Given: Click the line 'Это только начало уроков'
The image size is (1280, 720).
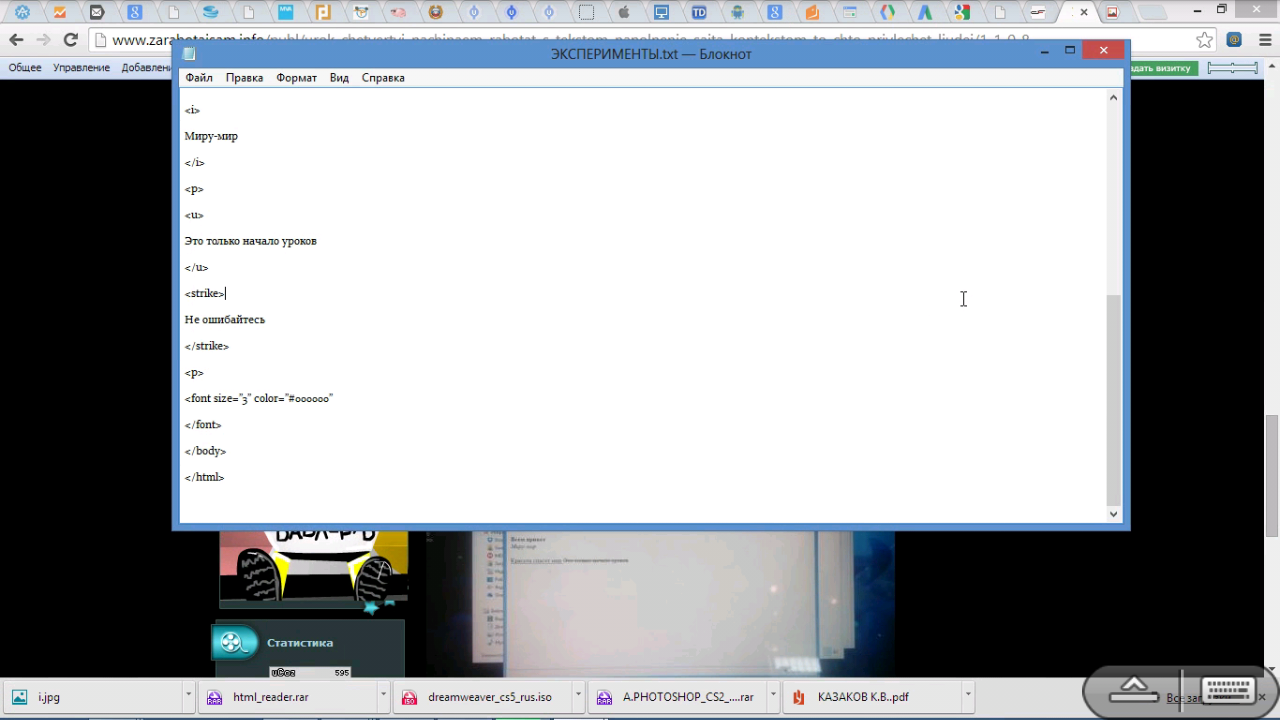Looking at the screenshot, I should coord(250,241).
